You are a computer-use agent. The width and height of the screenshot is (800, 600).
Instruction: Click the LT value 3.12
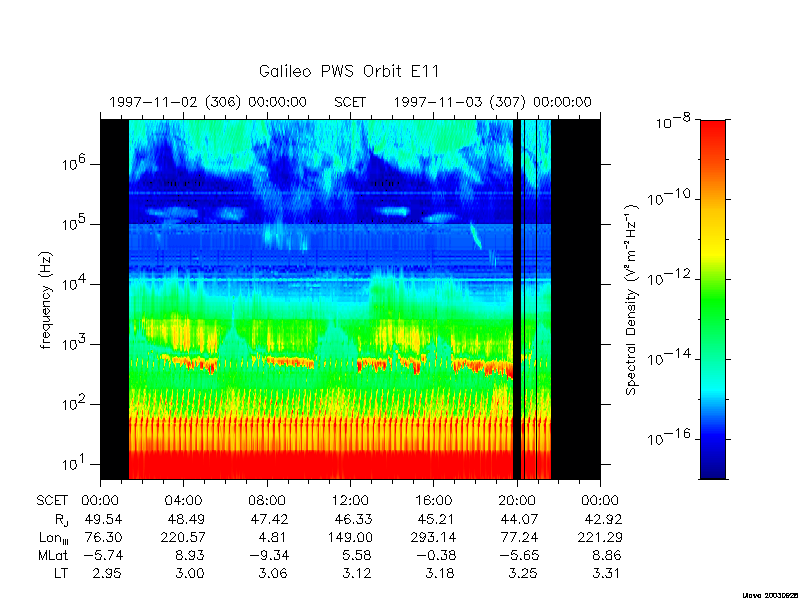click(x=356, y=573)
